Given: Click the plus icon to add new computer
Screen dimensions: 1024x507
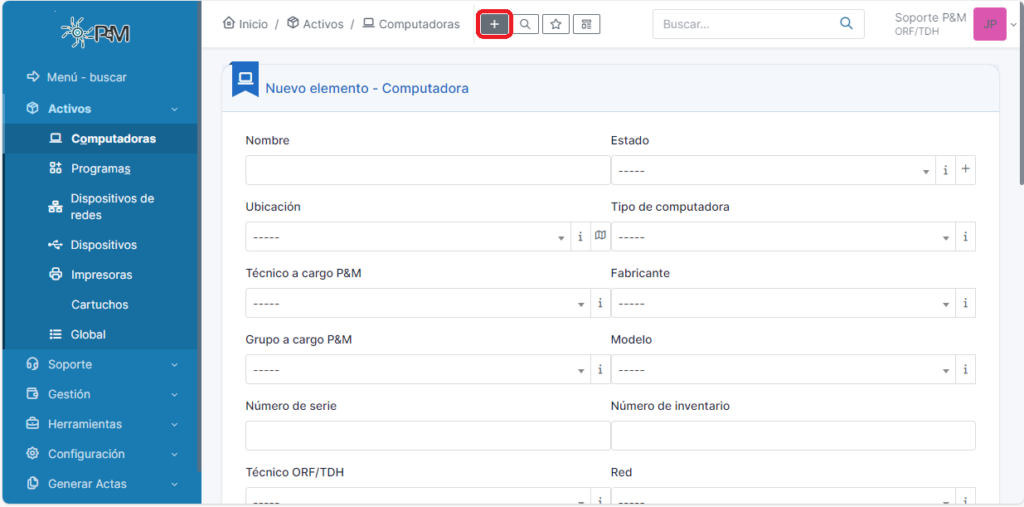Looking at the screenshot, I should 494,24.
